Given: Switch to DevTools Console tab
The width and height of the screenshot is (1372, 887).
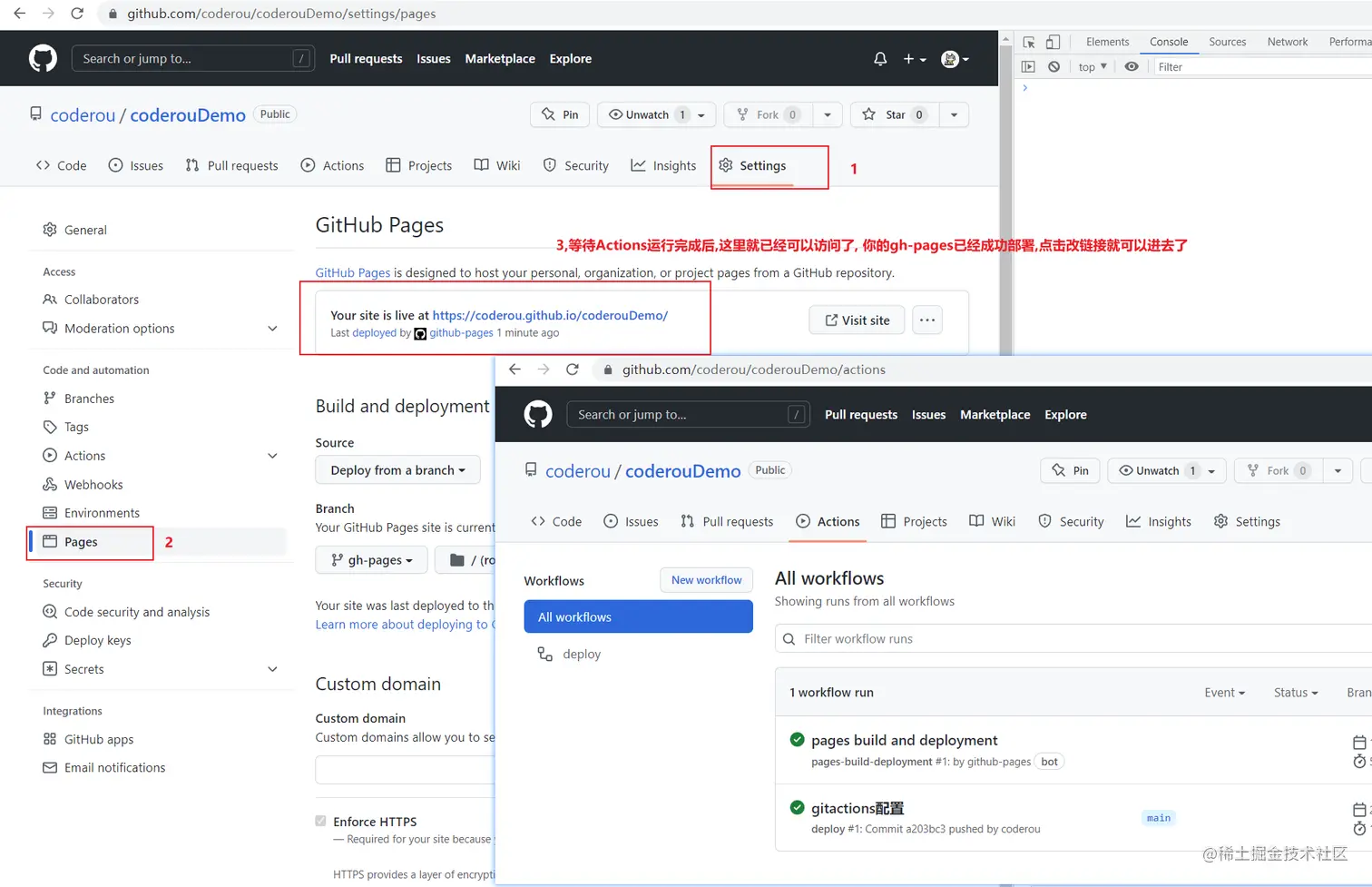Looking at the screenshot, I should click(x=1169, y=42).
